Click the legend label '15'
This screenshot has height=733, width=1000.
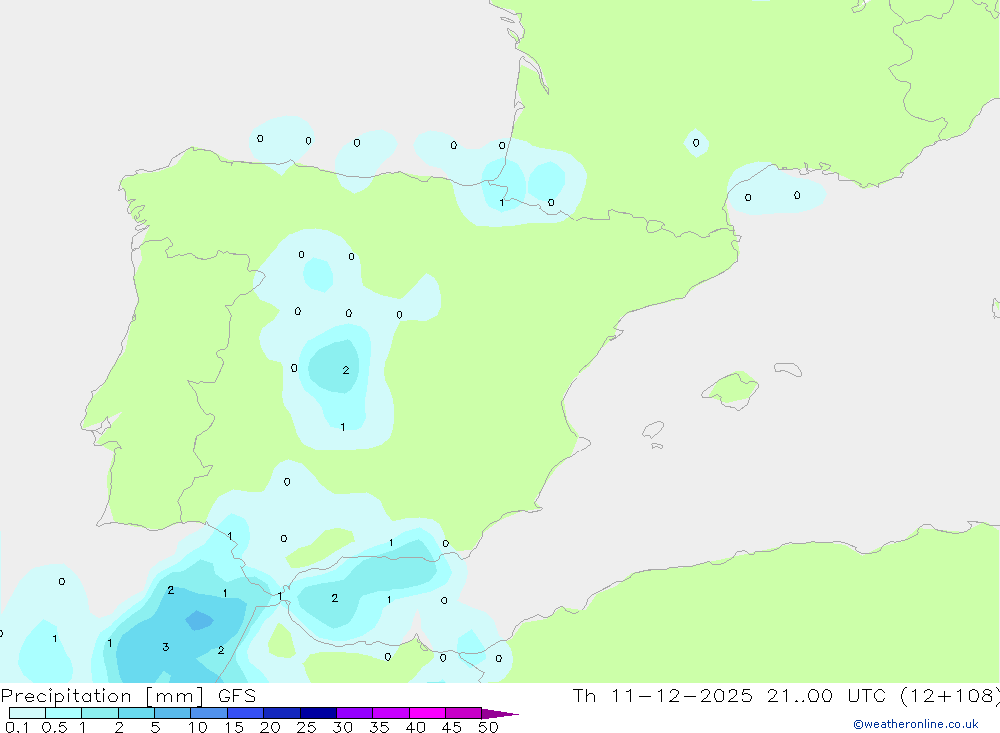tap(234, 727)
